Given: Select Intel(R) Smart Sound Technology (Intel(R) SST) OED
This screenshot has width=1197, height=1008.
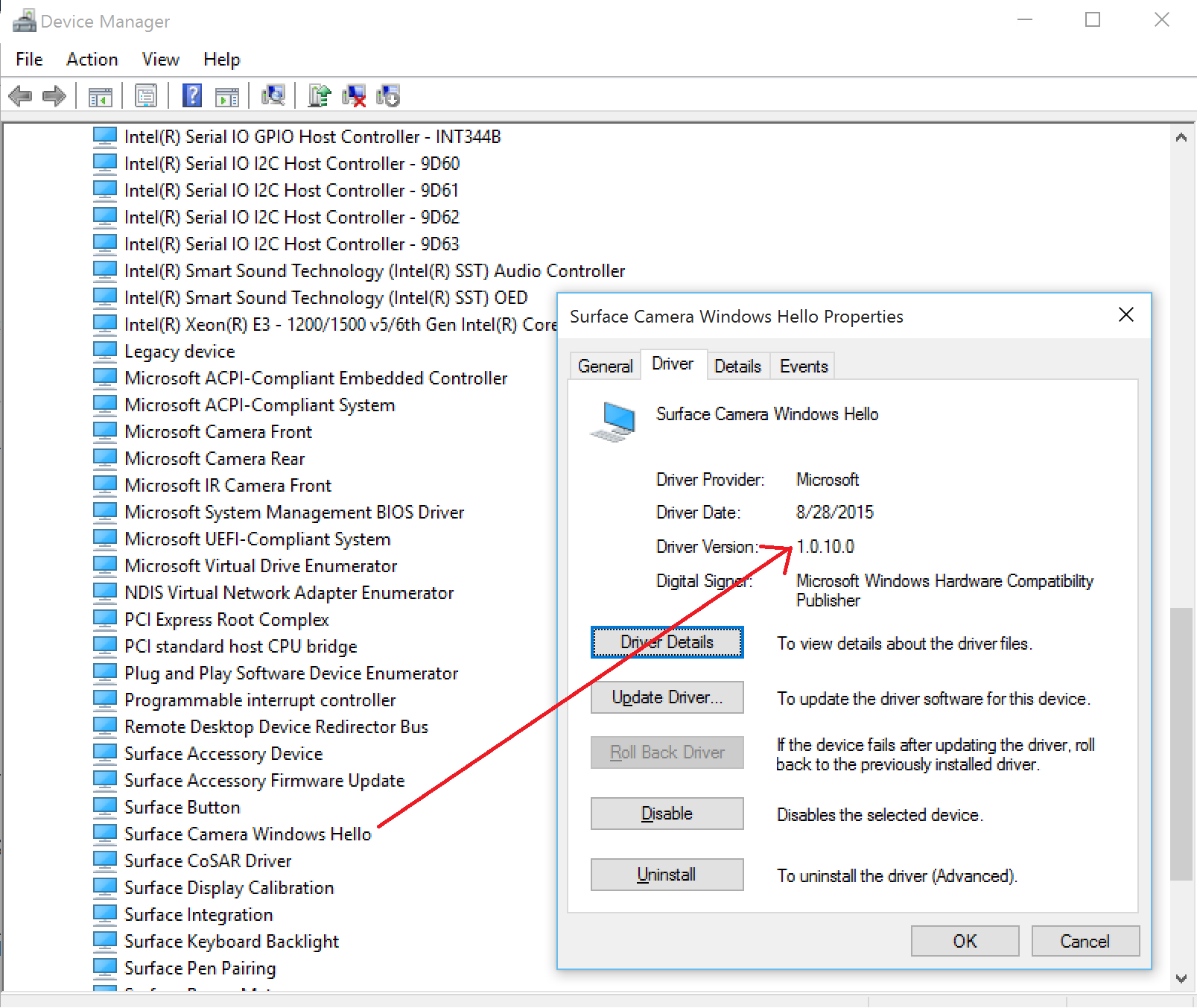Looking at the screenshot, I should pos(326,297).
